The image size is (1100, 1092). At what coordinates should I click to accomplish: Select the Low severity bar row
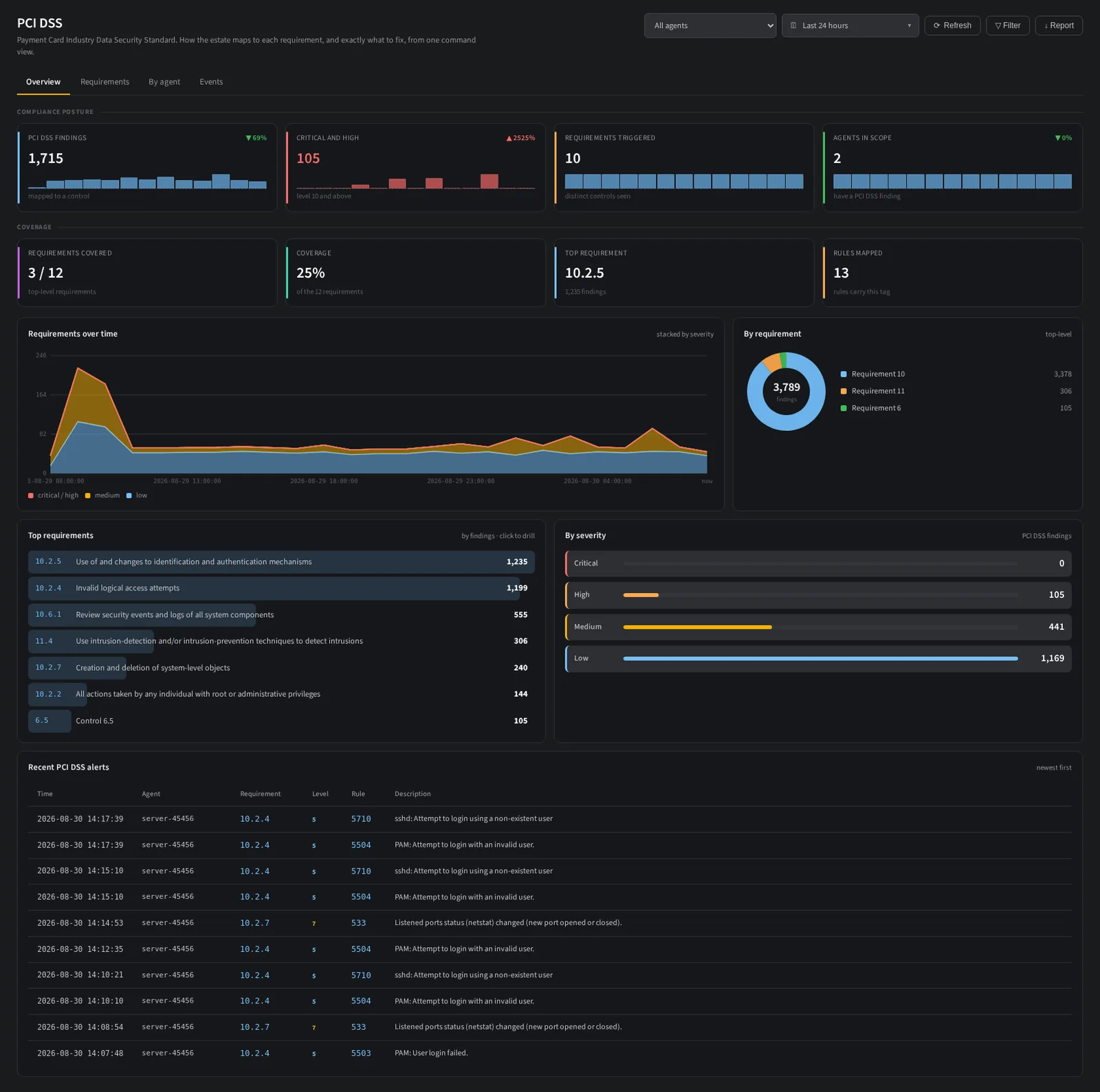point(818,658)
